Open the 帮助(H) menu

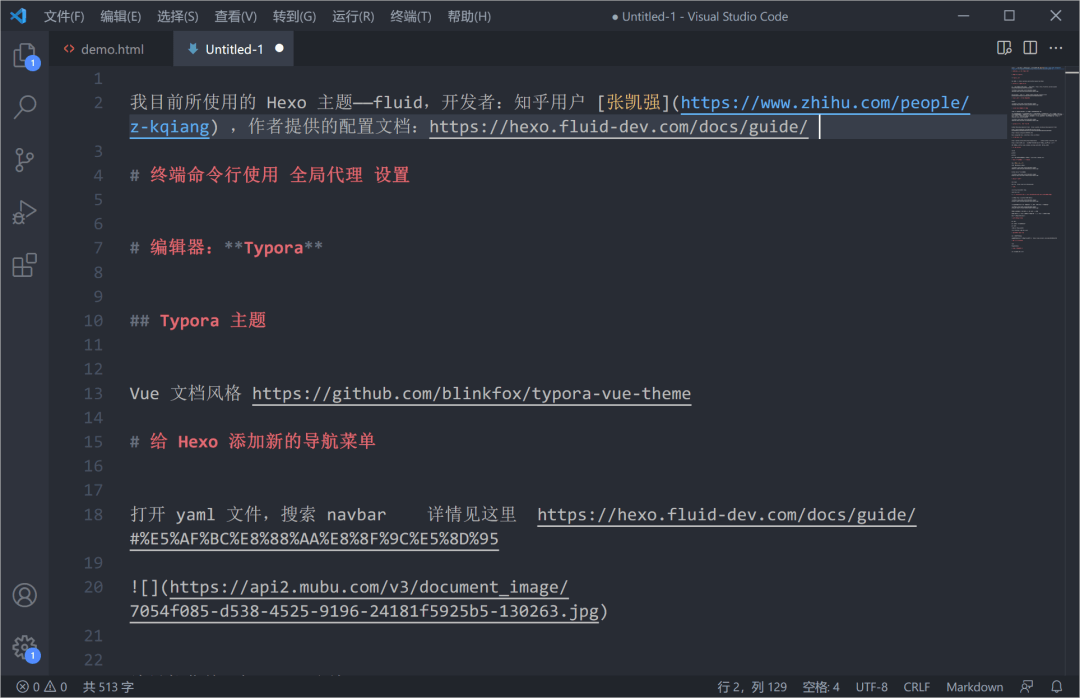click(x=469, y=16)
